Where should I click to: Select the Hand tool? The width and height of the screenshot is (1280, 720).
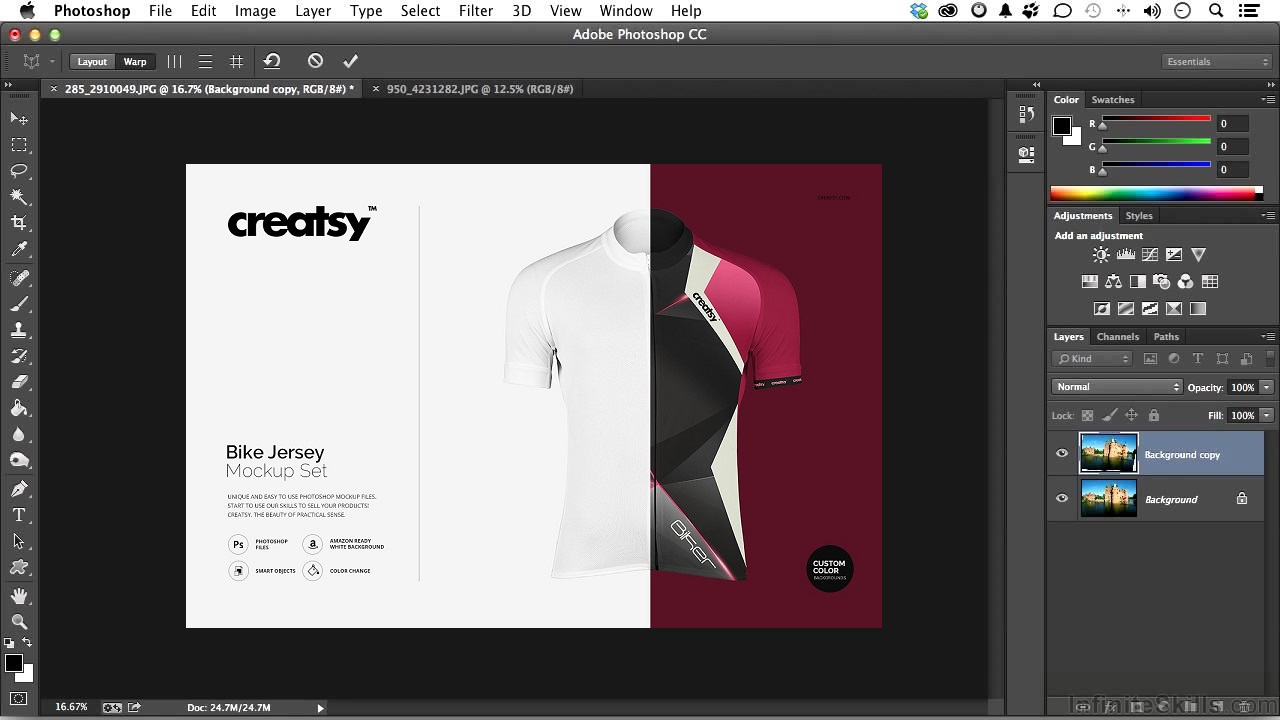point(19,596)
